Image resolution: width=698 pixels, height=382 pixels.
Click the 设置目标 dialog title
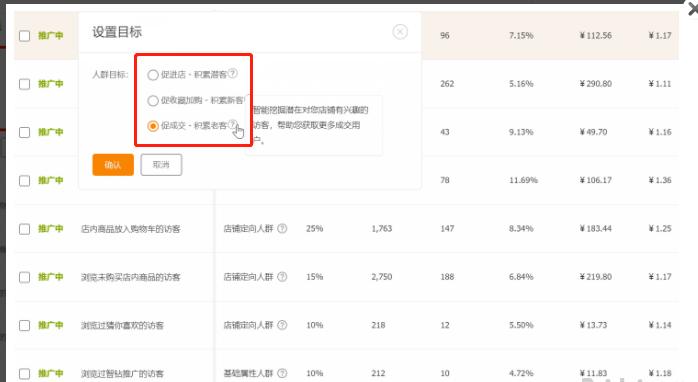[117, 32]
